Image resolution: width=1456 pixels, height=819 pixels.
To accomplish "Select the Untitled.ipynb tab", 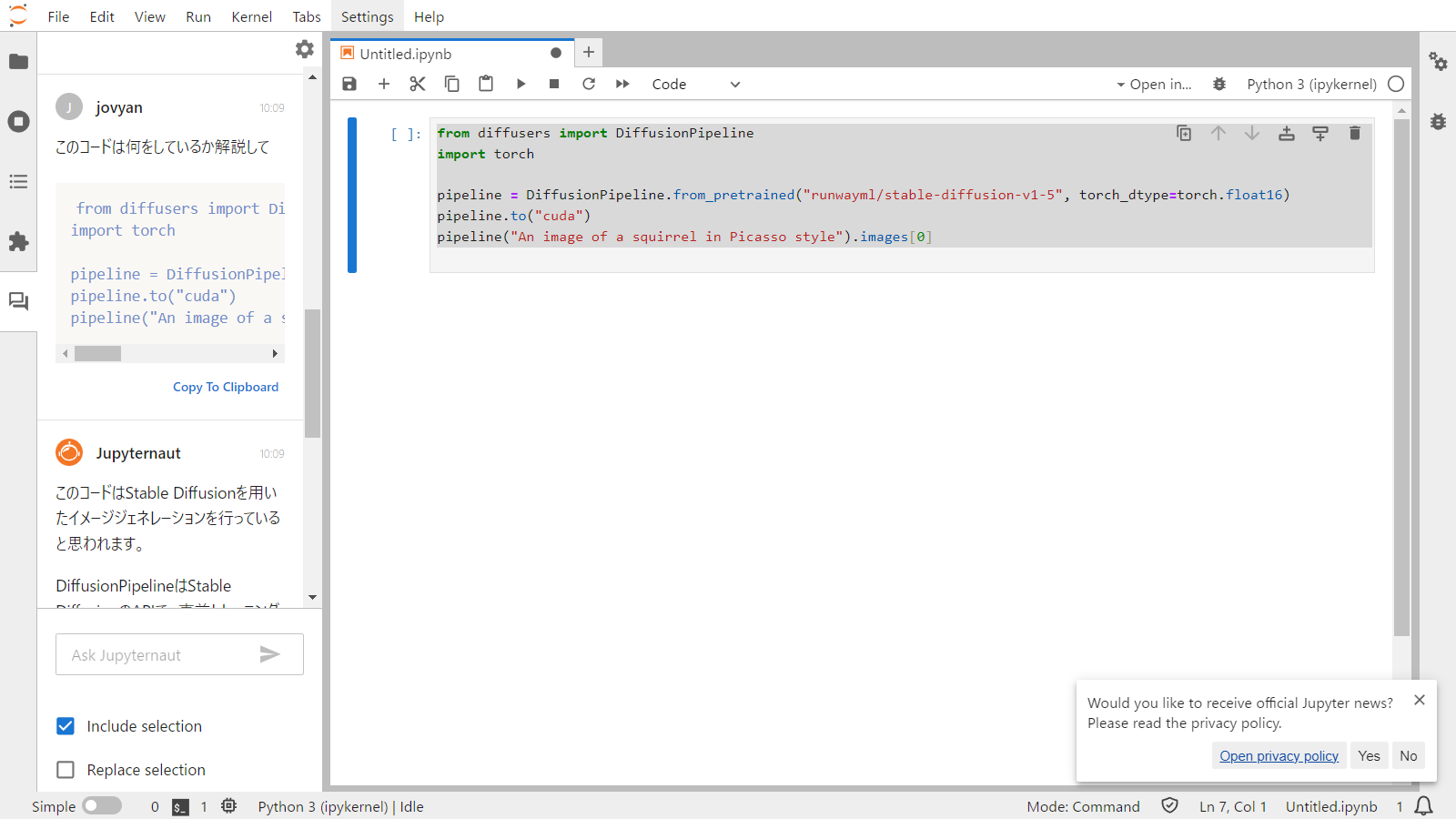I will click(406, 54).
